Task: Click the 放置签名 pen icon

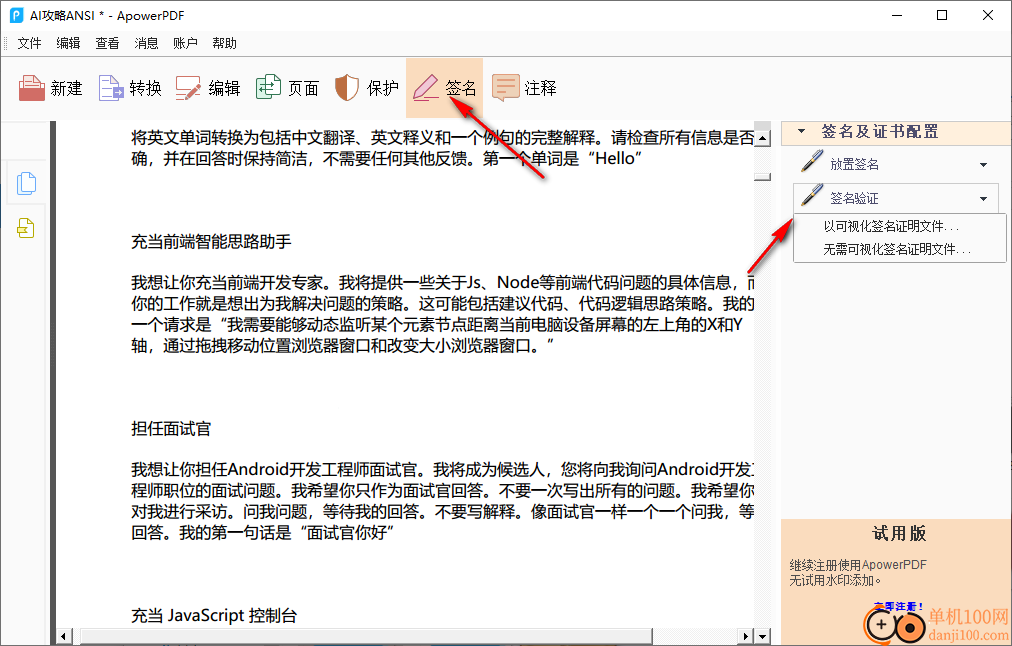Action: click(x=811, y=161)
